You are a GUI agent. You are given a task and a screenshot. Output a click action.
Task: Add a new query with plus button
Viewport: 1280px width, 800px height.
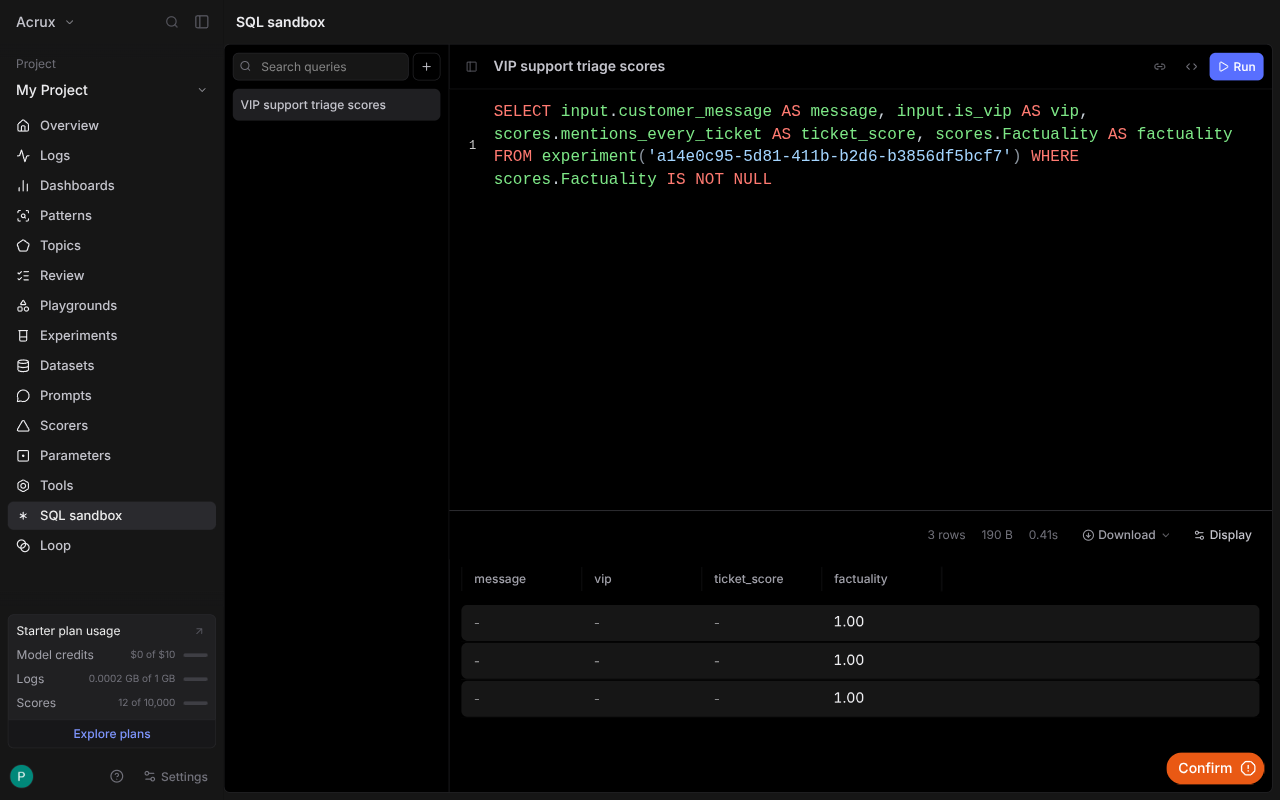click(427, 66)
